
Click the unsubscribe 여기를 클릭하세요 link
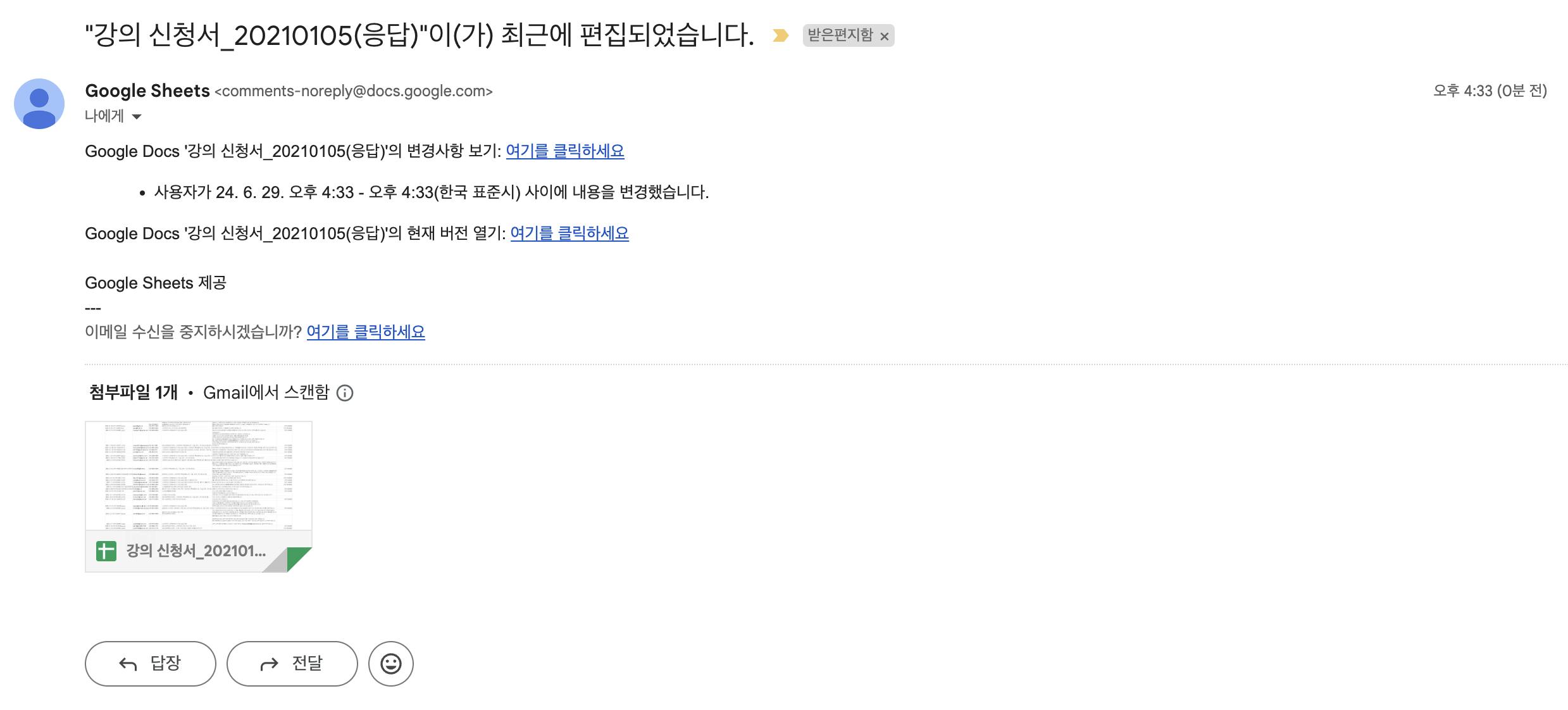(365, 332)
